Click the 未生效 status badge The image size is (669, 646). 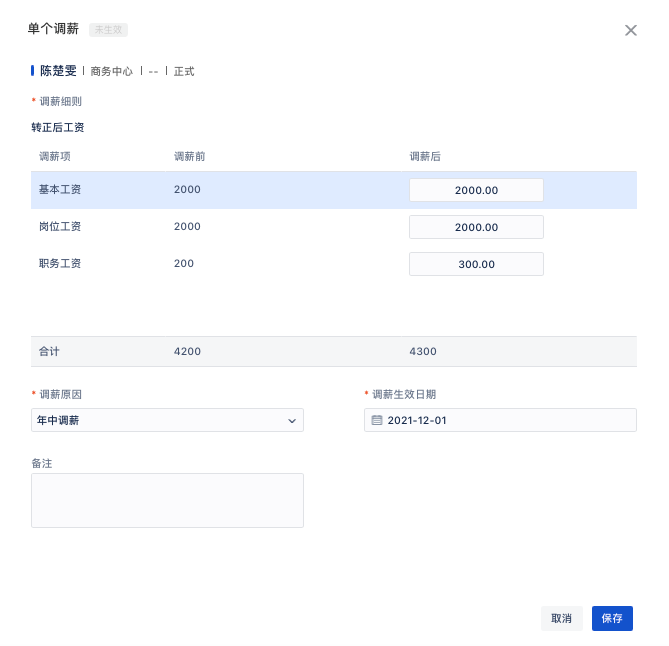[x=108, y=30]
